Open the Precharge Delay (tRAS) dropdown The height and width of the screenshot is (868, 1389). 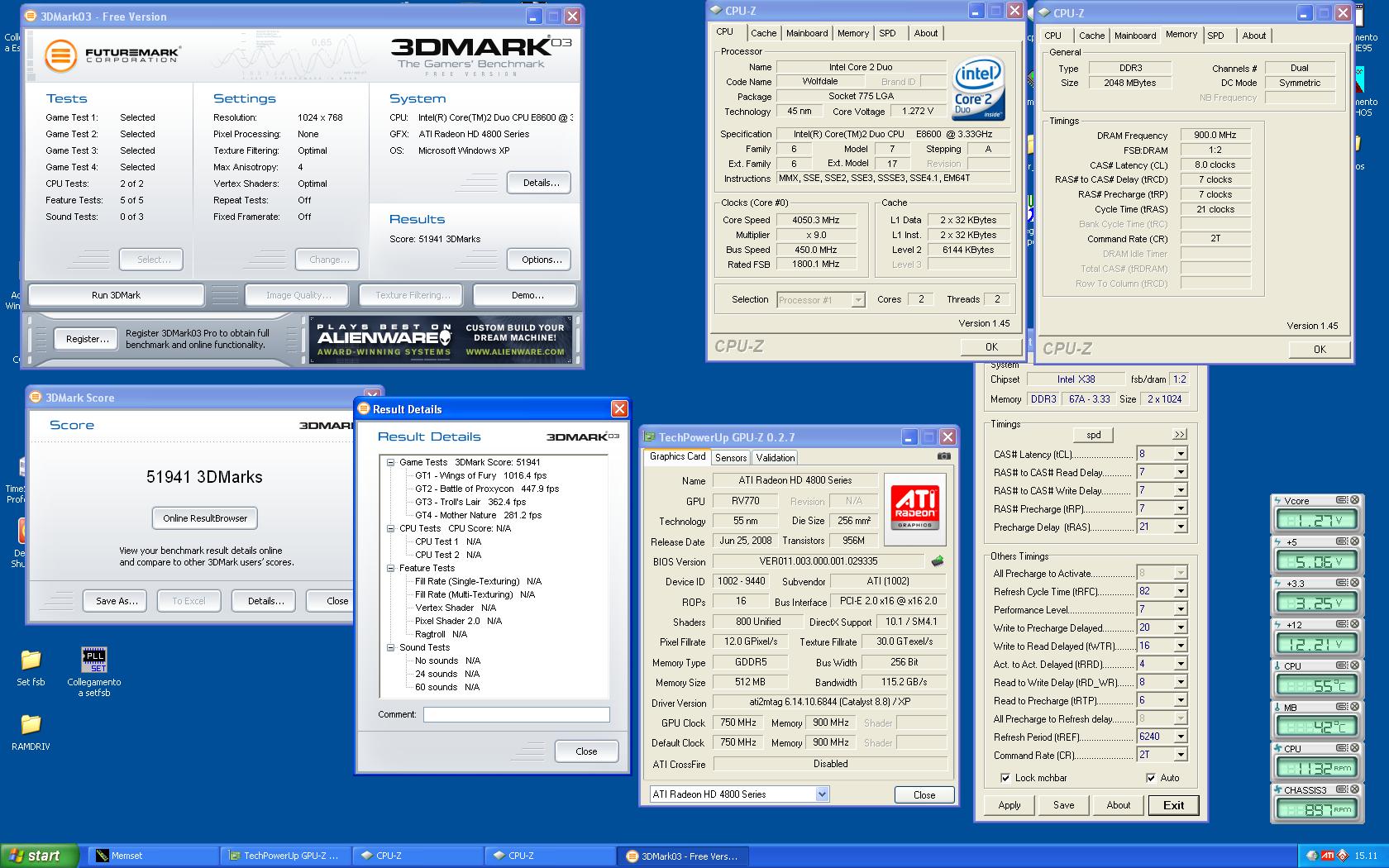coord(1181,527)
